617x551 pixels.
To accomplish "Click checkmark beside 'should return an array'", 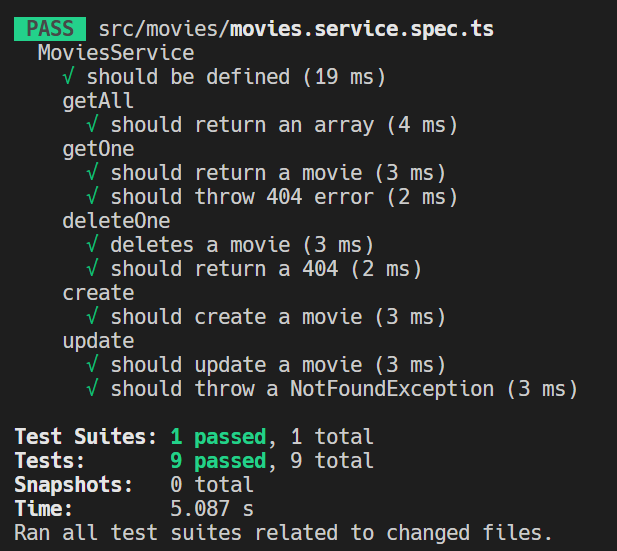I will (92, 124).
